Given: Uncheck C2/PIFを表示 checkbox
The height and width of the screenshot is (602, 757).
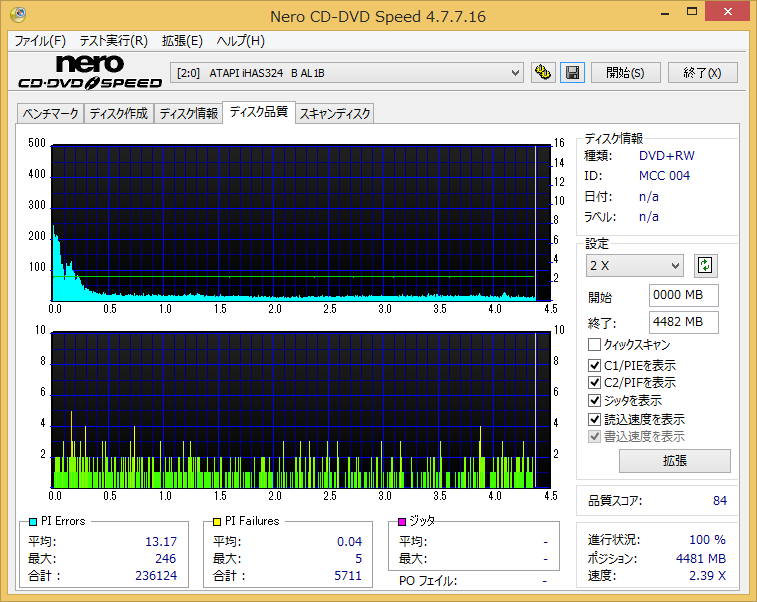Looking at the screenshot, I should click(594, 382).
